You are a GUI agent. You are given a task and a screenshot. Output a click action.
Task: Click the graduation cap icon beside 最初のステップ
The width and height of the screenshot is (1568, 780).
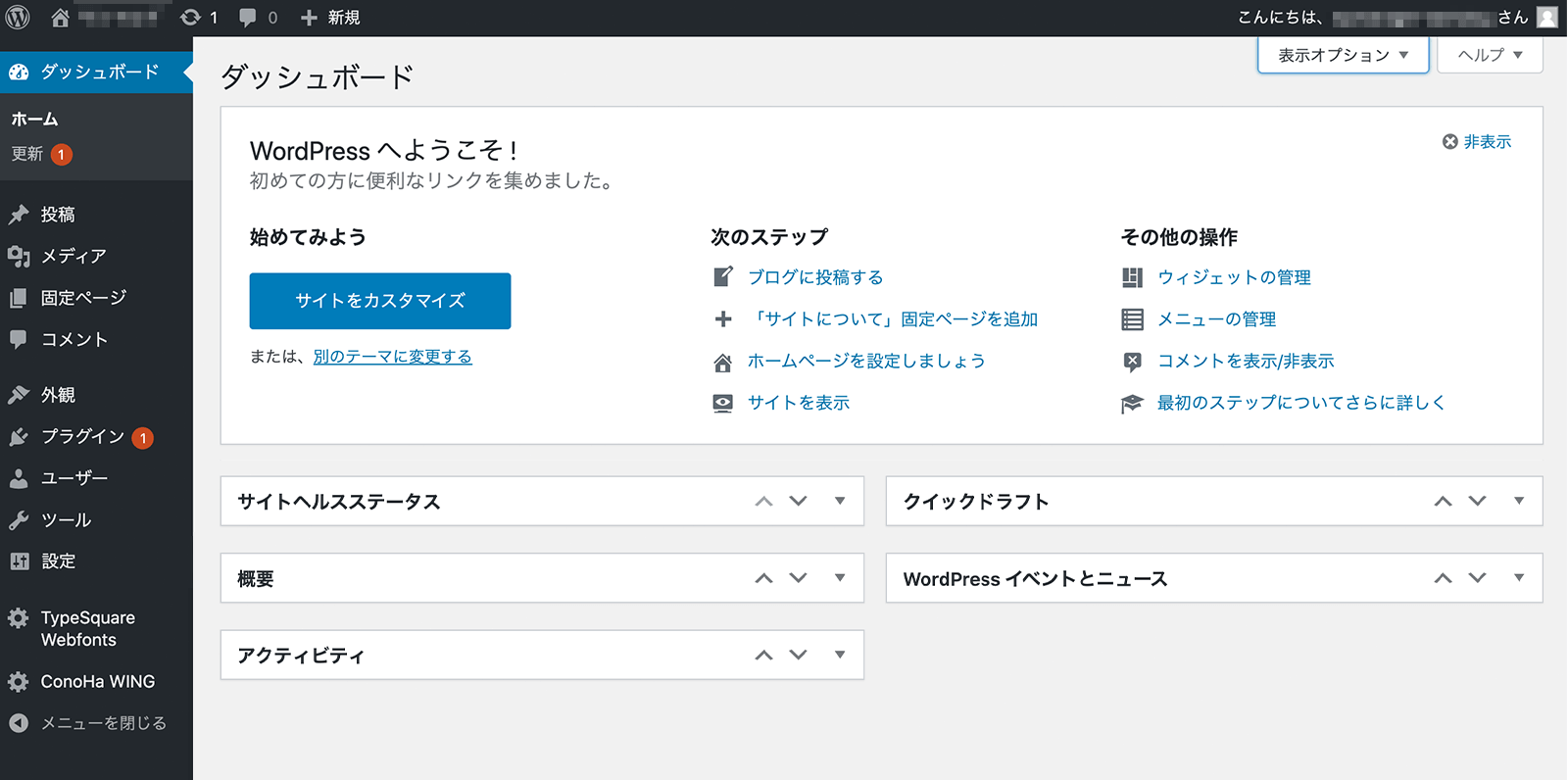(1132, 404)
